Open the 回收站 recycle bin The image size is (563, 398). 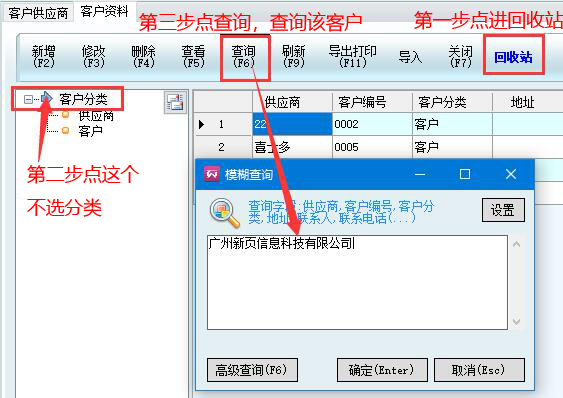(x=513, y=57)
